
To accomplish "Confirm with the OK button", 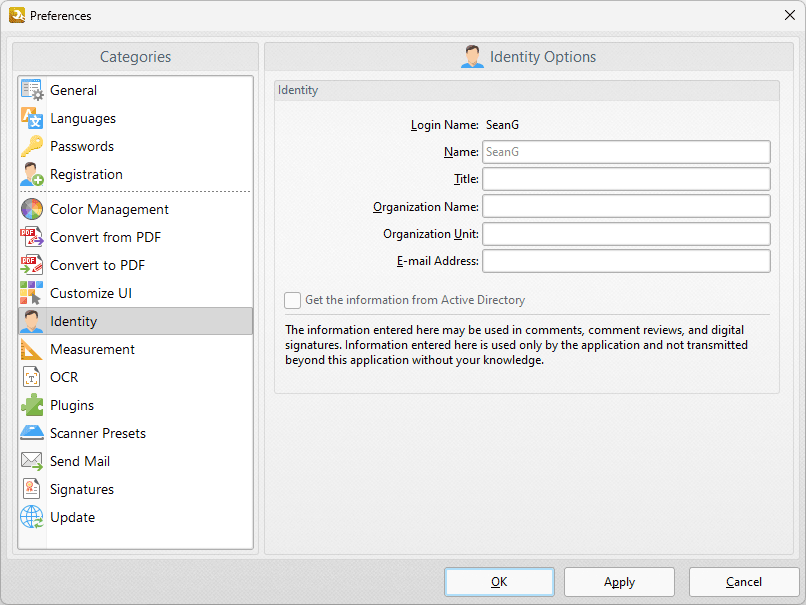I will 499,582.
